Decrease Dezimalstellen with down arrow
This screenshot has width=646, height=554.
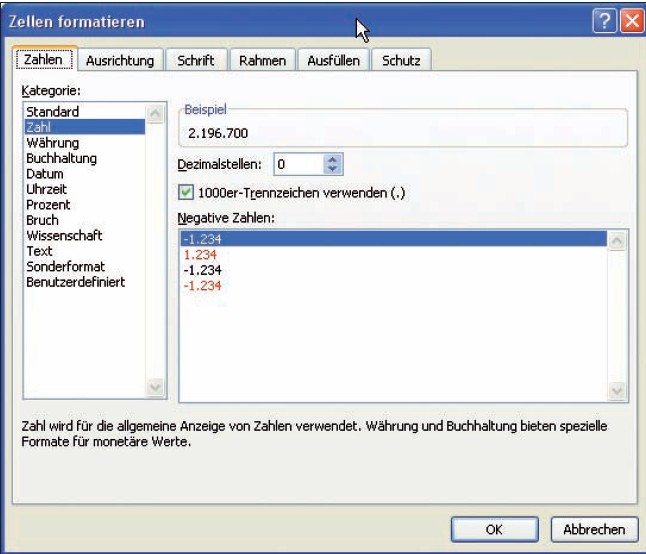(332, 169)
